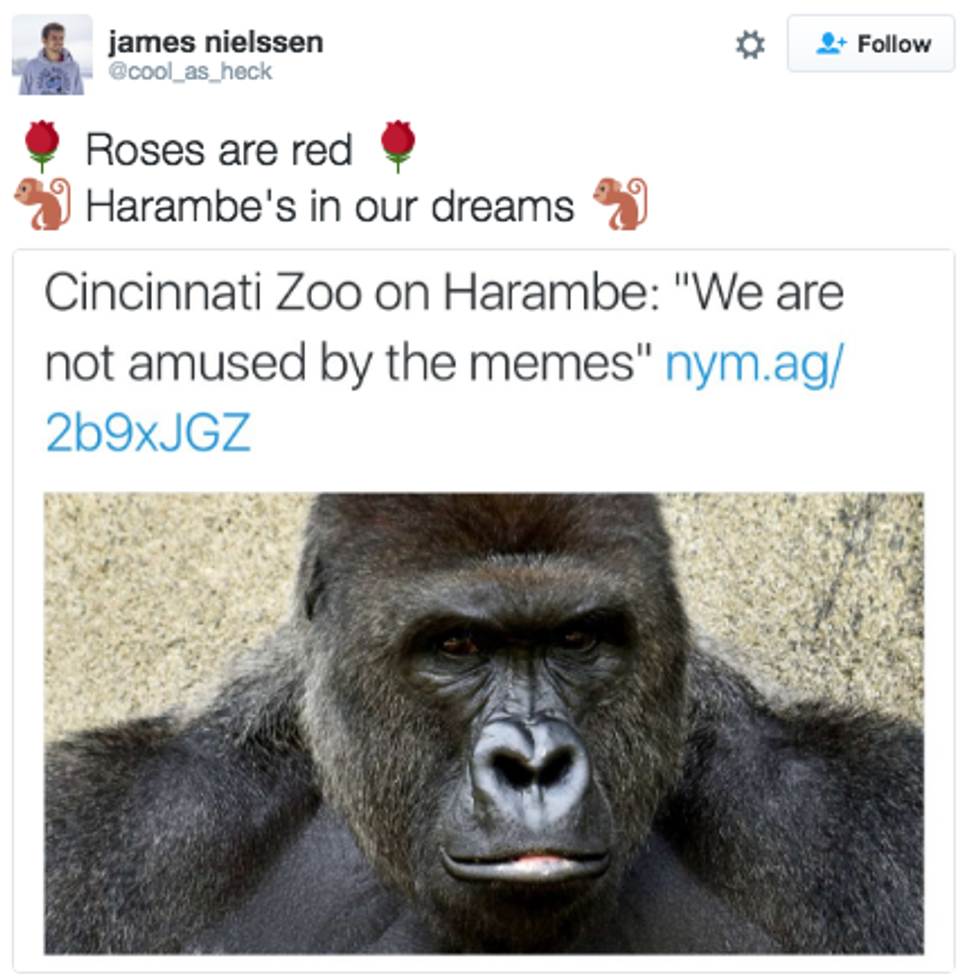Click the display name james nielssen

click(216, 42)
